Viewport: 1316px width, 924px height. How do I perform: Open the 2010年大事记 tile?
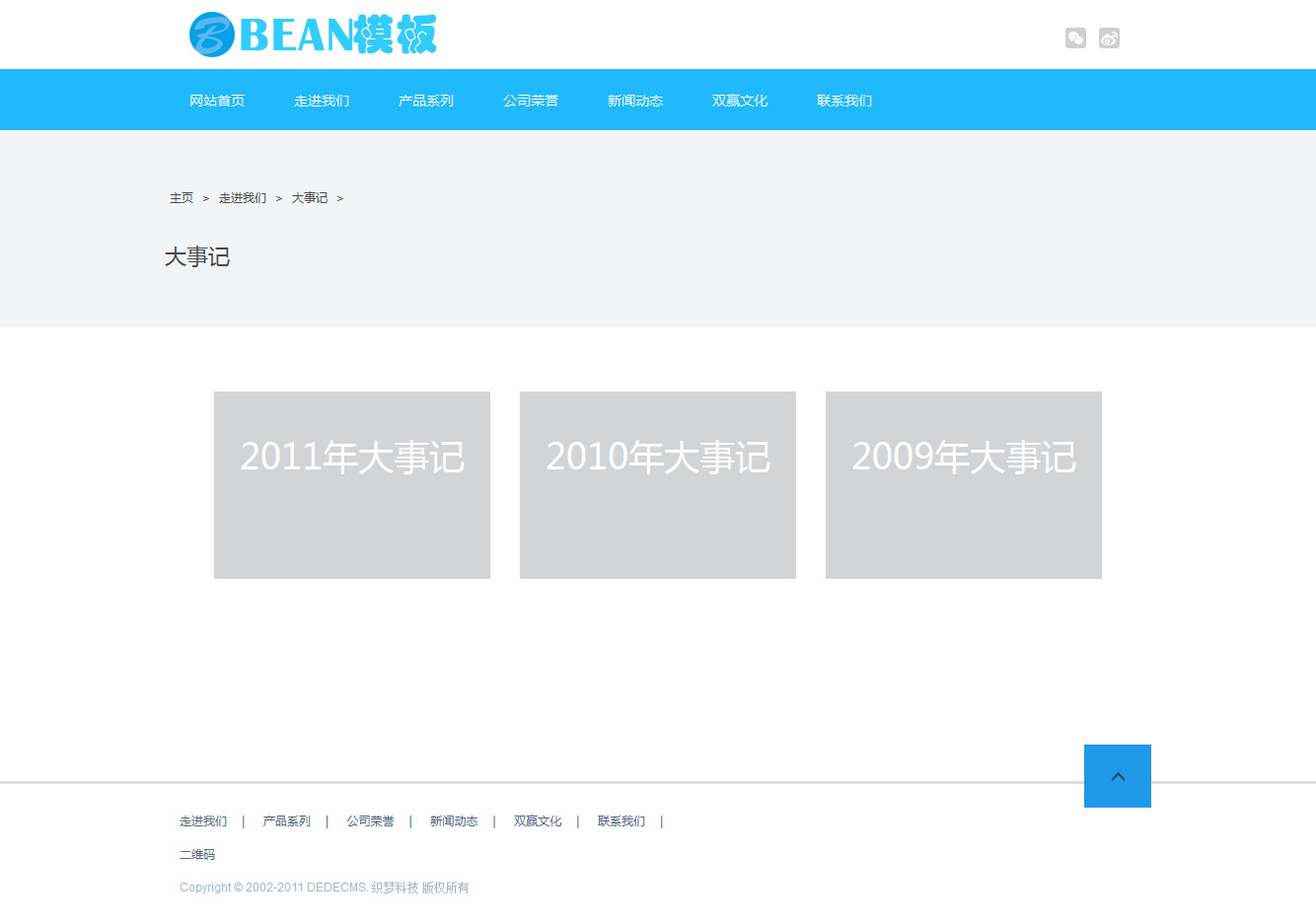(658, 485)
